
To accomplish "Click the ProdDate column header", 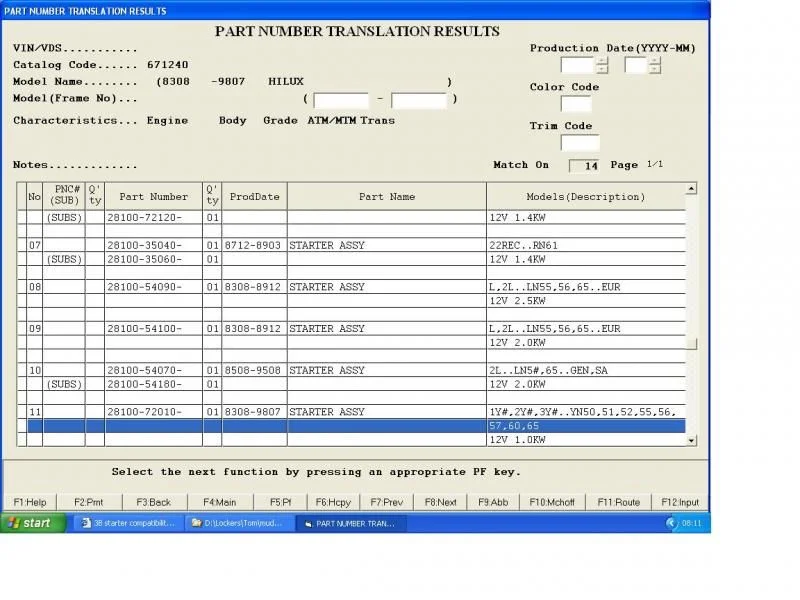I will point(255,196).
